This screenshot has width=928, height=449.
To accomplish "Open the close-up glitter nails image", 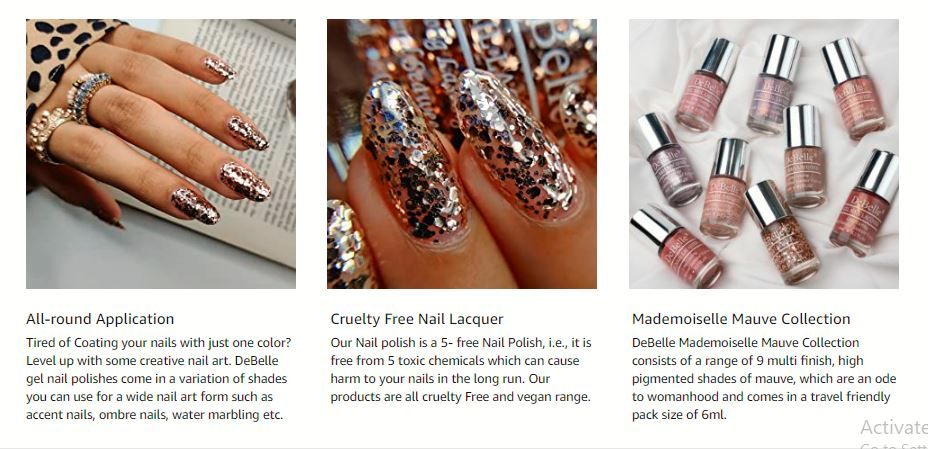I will [462, 154].
